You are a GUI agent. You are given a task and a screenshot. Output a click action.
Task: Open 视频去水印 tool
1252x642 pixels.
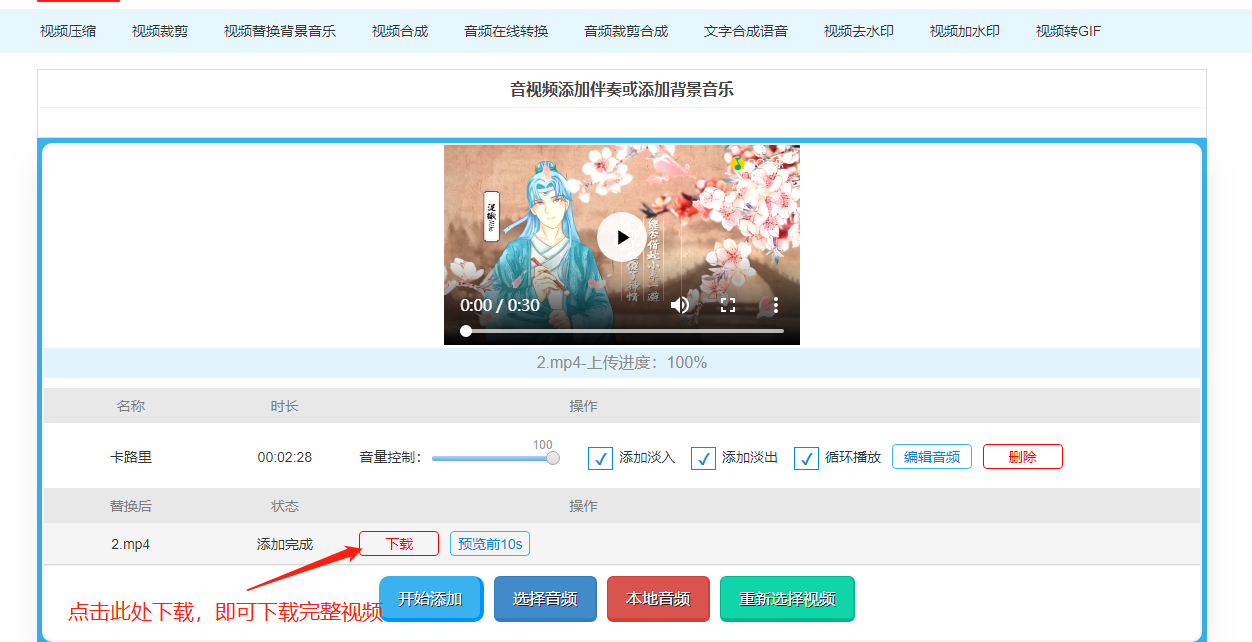point(859,31)
